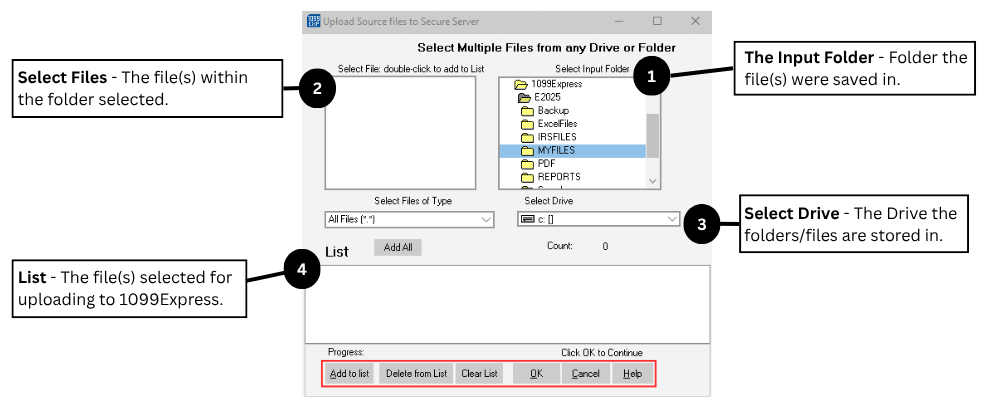
Task: Minimize the Upload Source files window
Action: point(619,22)
